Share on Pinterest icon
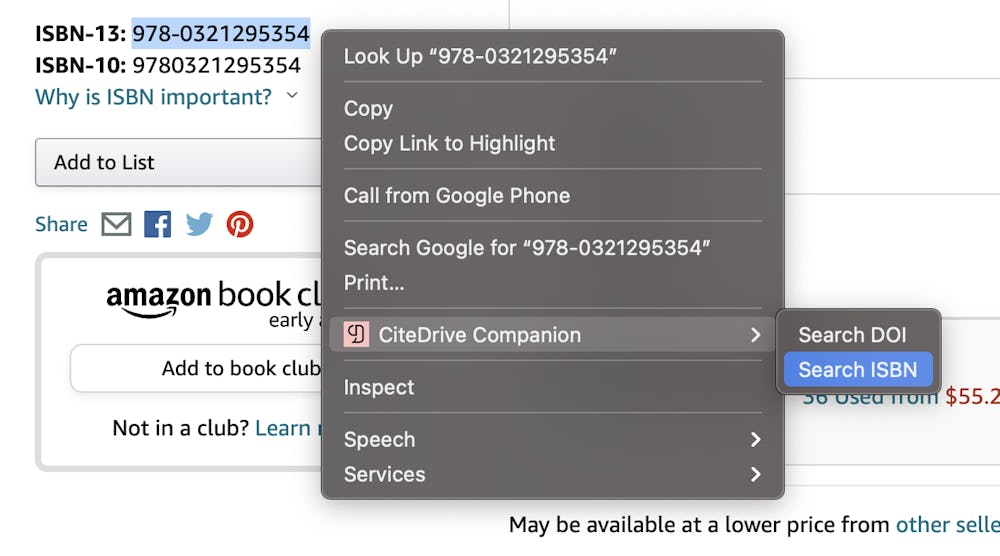1000x556 pixels. (240, 224)
